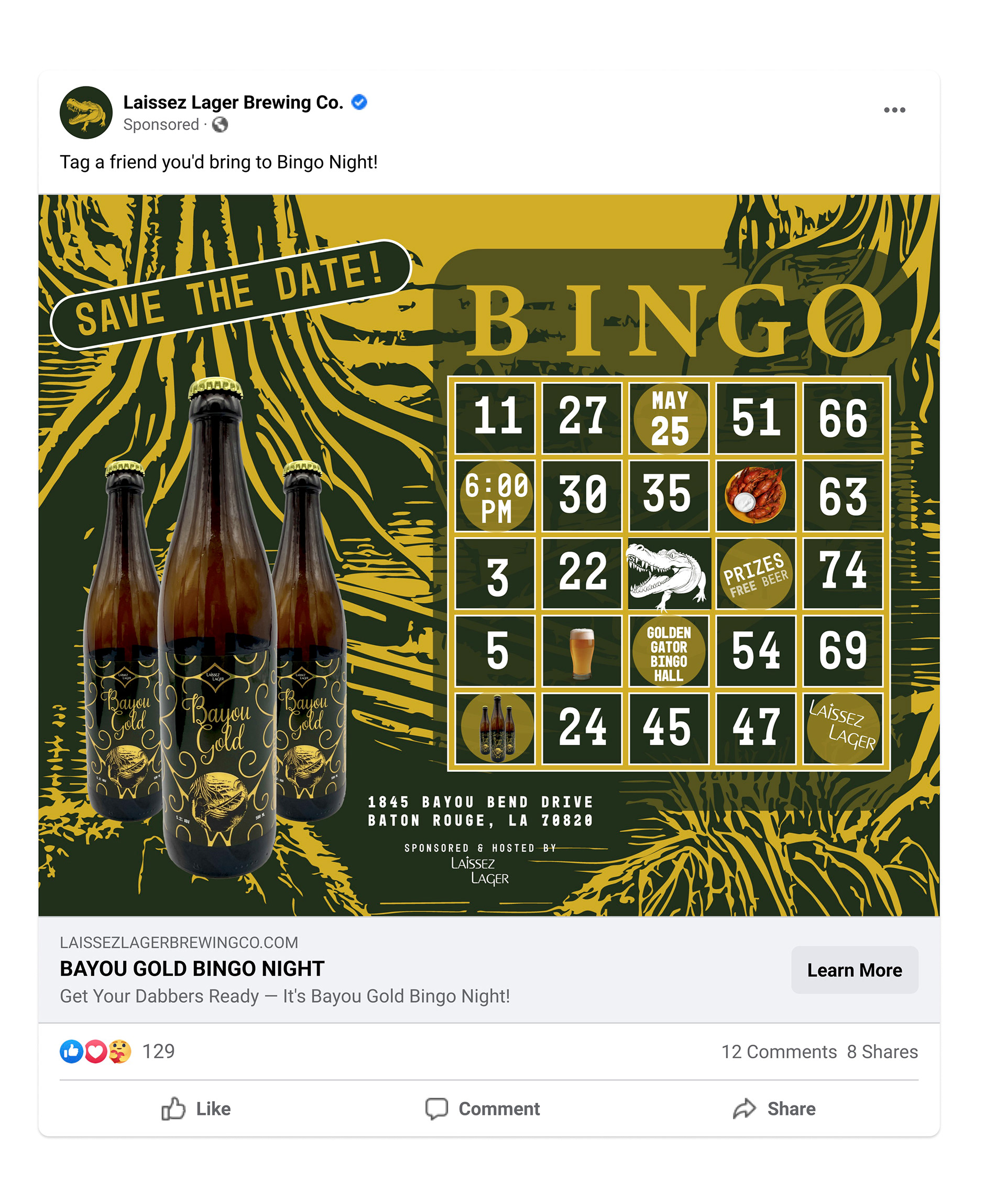The width and height of the screenshot is (1006, 1204).
Task: Click the blue thumbs-up reaction icon
Action: tap(72, 1051)
